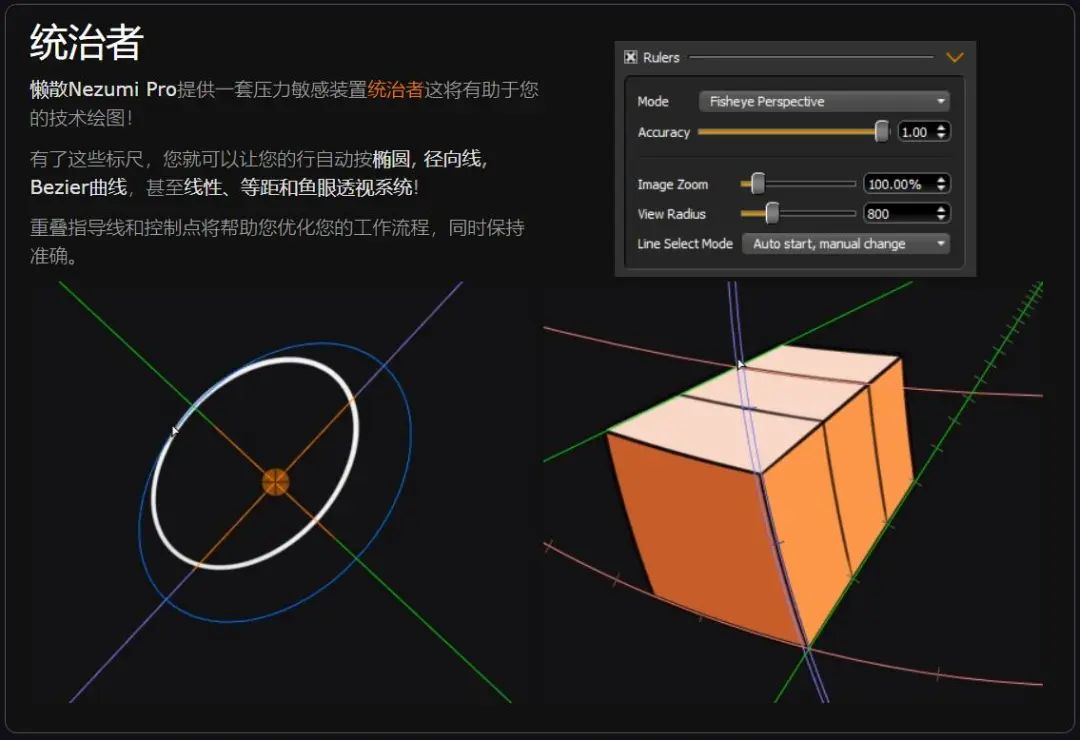Click the Accuracy stepper up arrow
1080x740 pixels.
(x=941, y=127)
